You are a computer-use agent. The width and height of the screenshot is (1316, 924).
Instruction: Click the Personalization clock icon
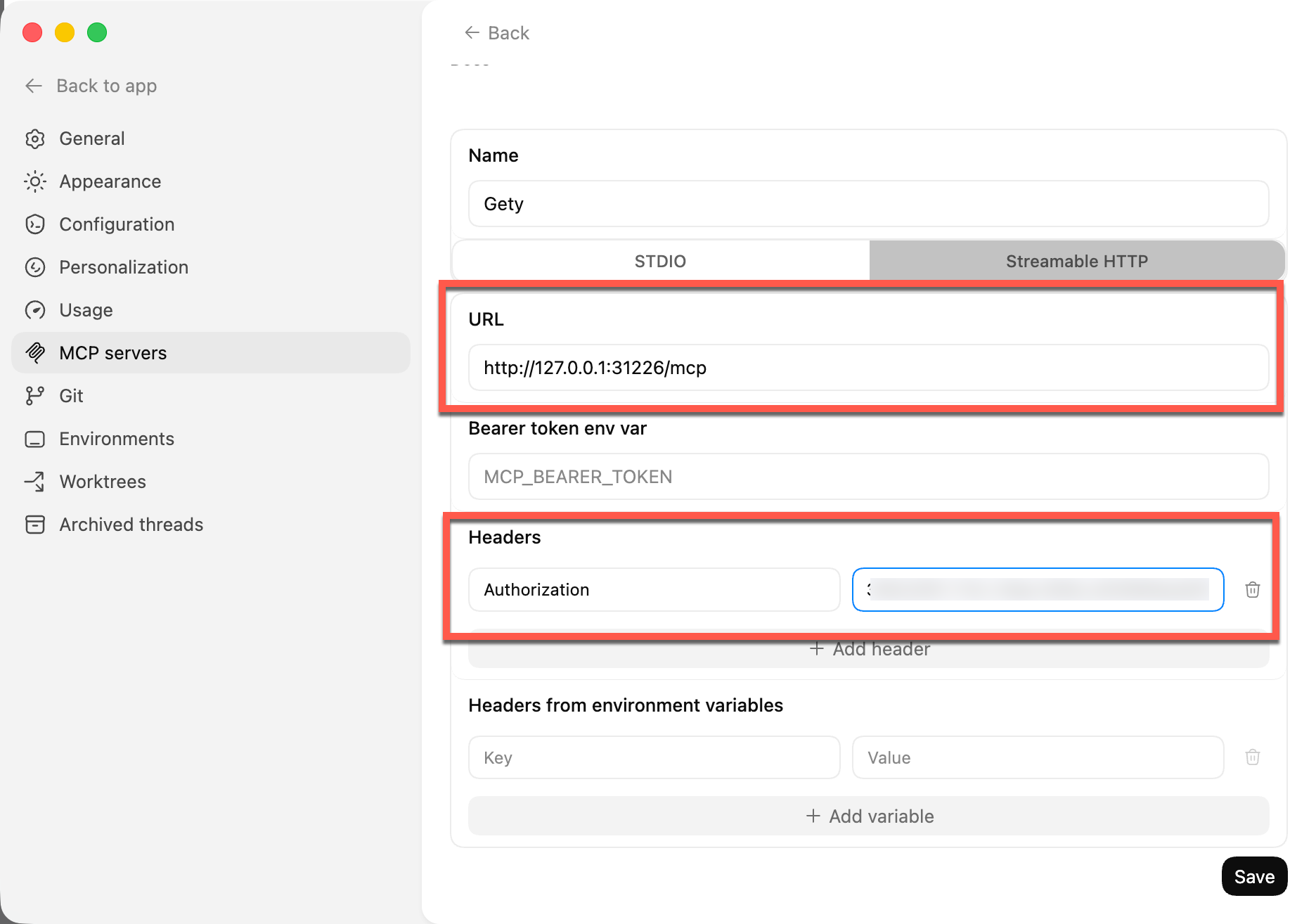(35, 267)
